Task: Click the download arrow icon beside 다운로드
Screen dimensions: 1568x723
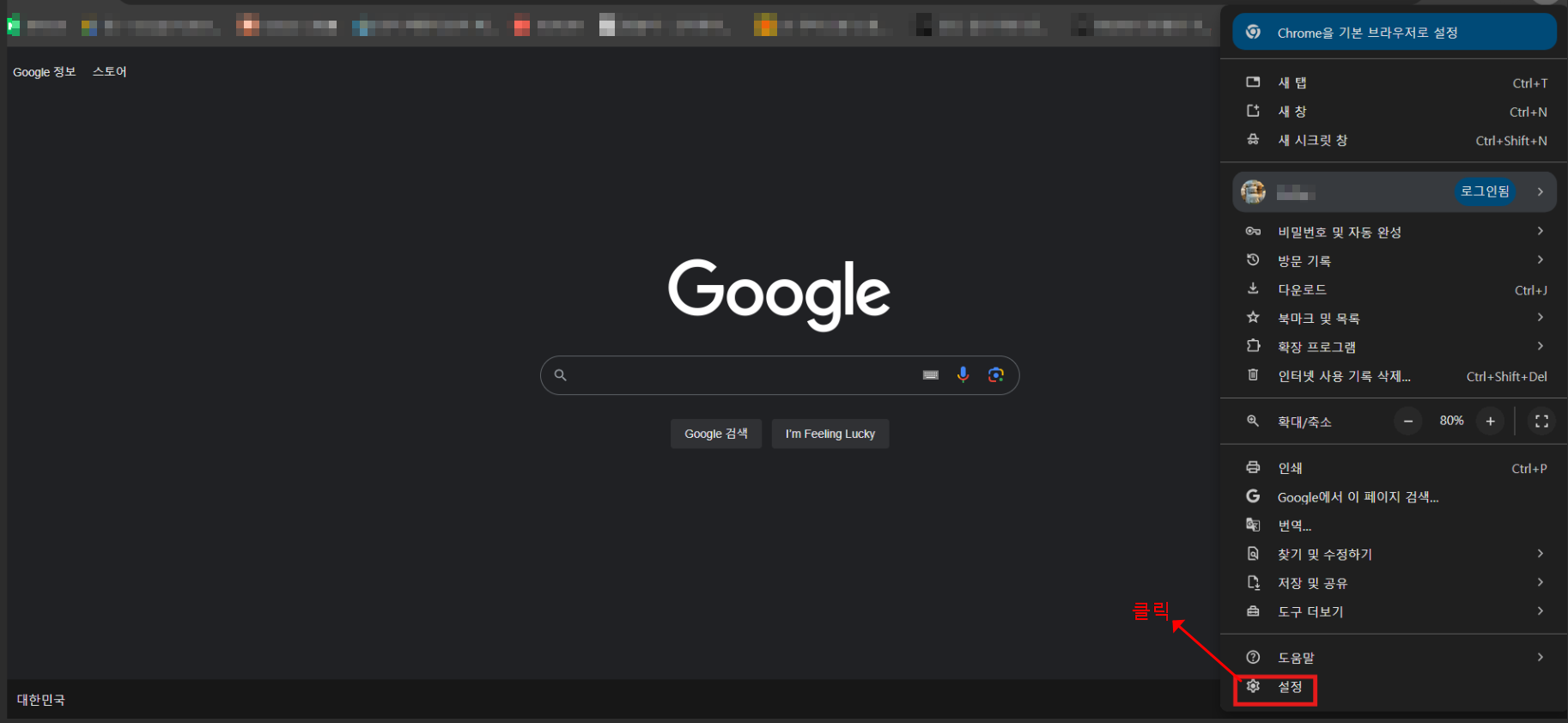Action: point(1253,289)
